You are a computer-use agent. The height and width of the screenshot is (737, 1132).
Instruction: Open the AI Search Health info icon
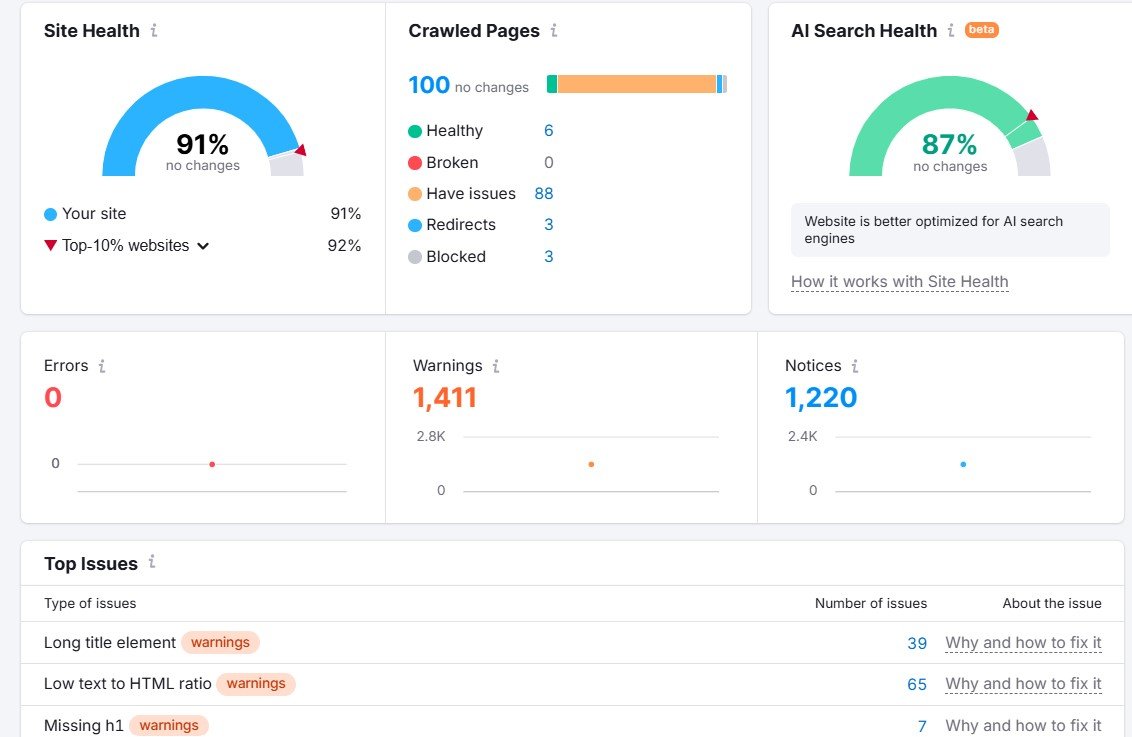953,31
